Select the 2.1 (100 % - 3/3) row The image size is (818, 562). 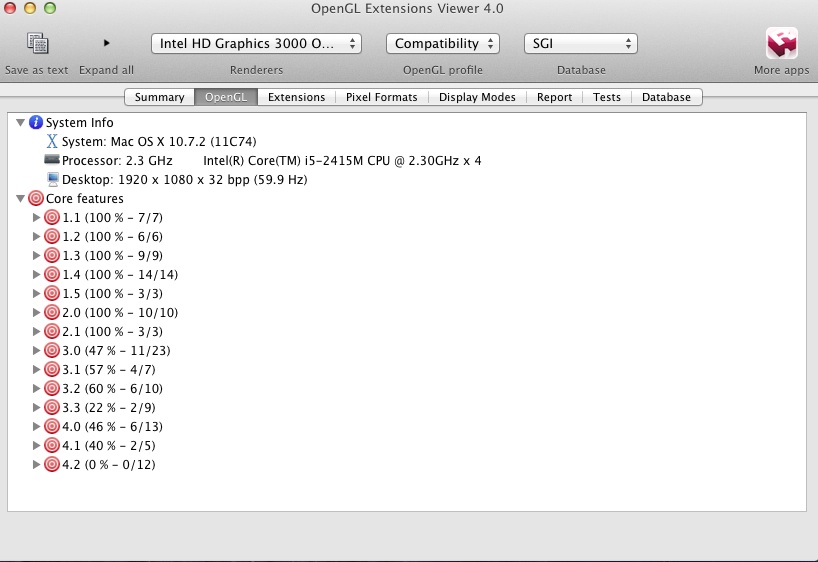tap(112, 331)
